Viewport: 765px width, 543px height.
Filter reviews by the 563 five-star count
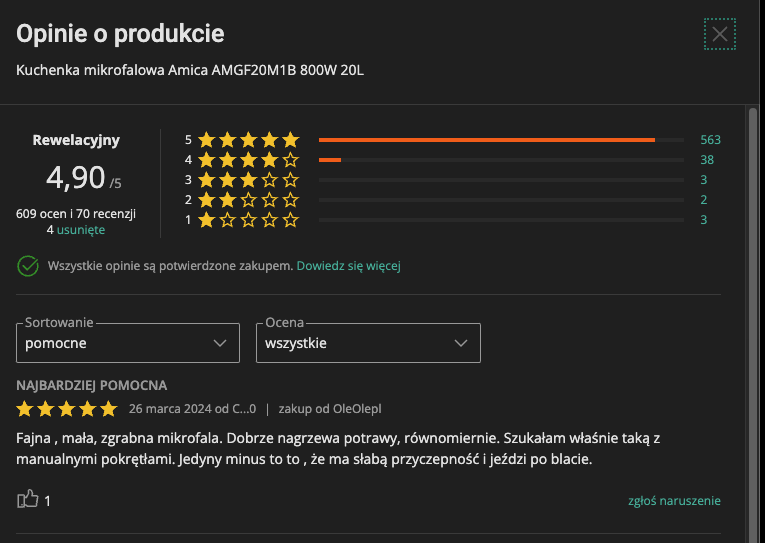pyautogui.click(x=710, y=140)
